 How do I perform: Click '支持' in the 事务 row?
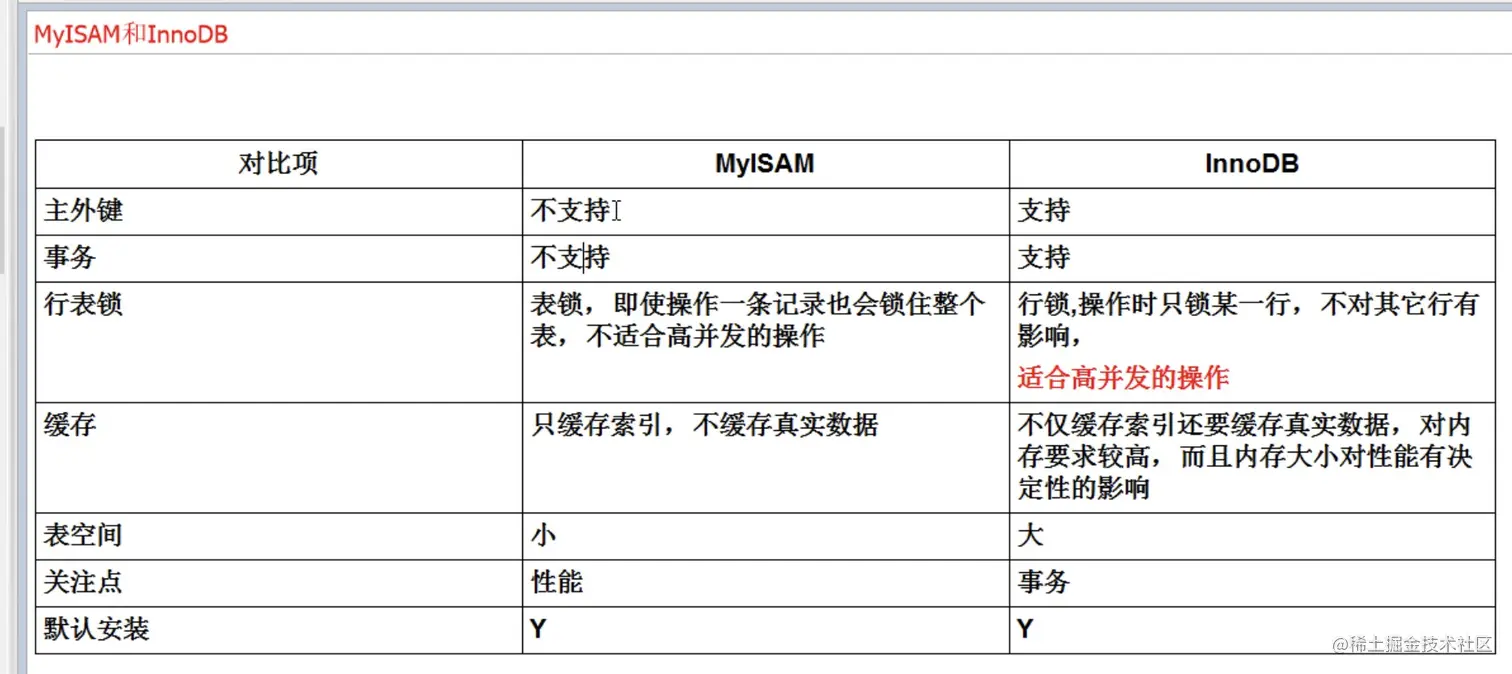1044,258
